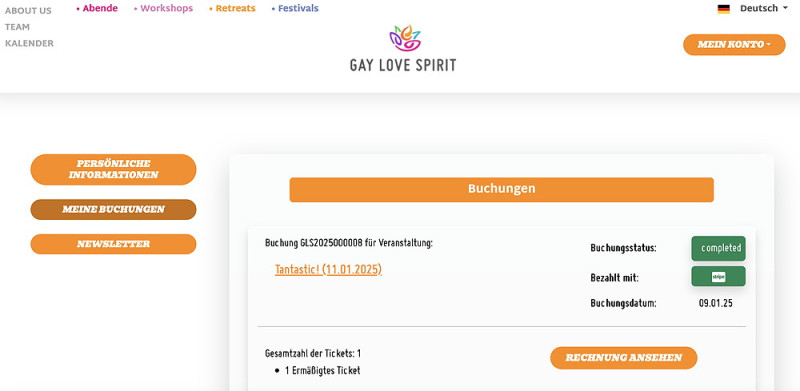800x391 pixels.
Task: Select the Meine Buchungen sidebar button
Action: pos(113,209)
